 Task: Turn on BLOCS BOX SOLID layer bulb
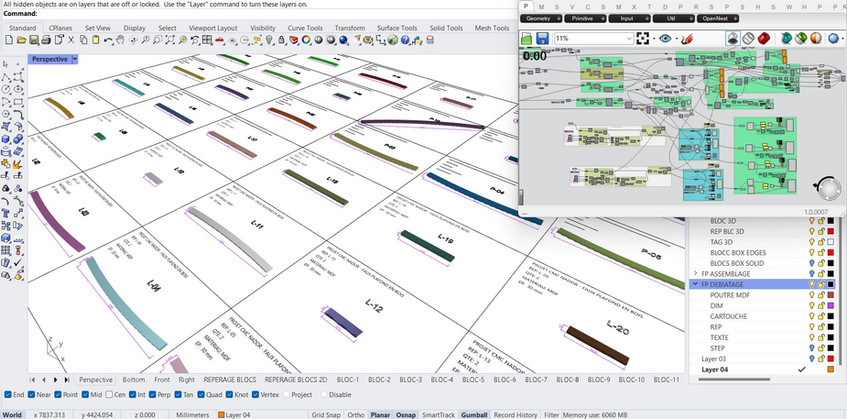pos(811,263)
